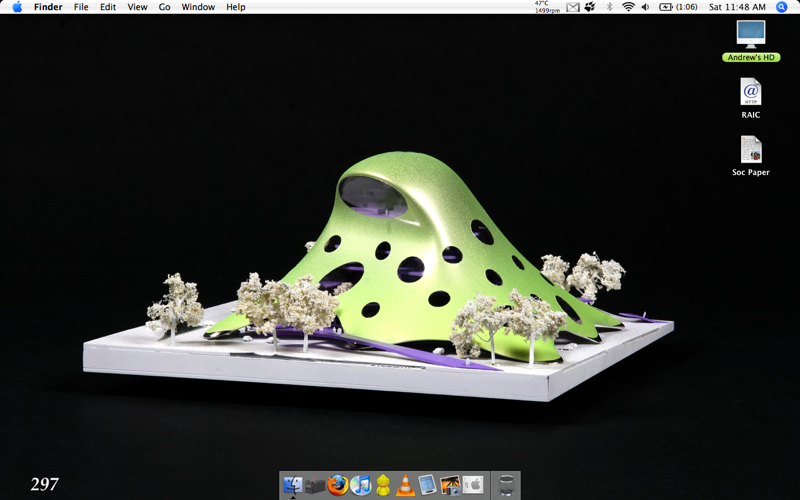The width and height of the screenshot is (800, 500).
Task: Open the yellow duck app in Dock
Action: click(383, 485)
